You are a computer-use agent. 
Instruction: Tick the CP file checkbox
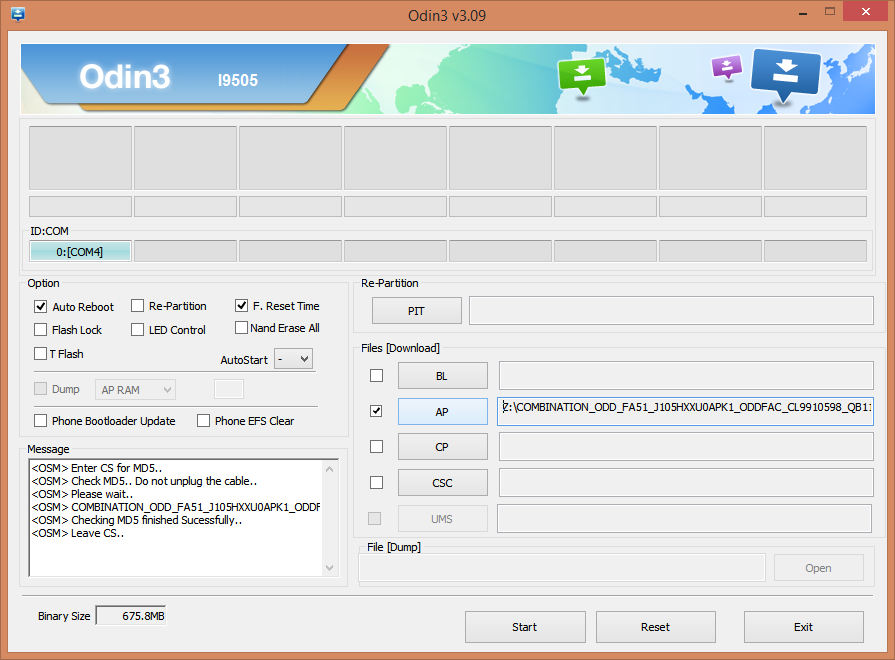tap(376, 446)
